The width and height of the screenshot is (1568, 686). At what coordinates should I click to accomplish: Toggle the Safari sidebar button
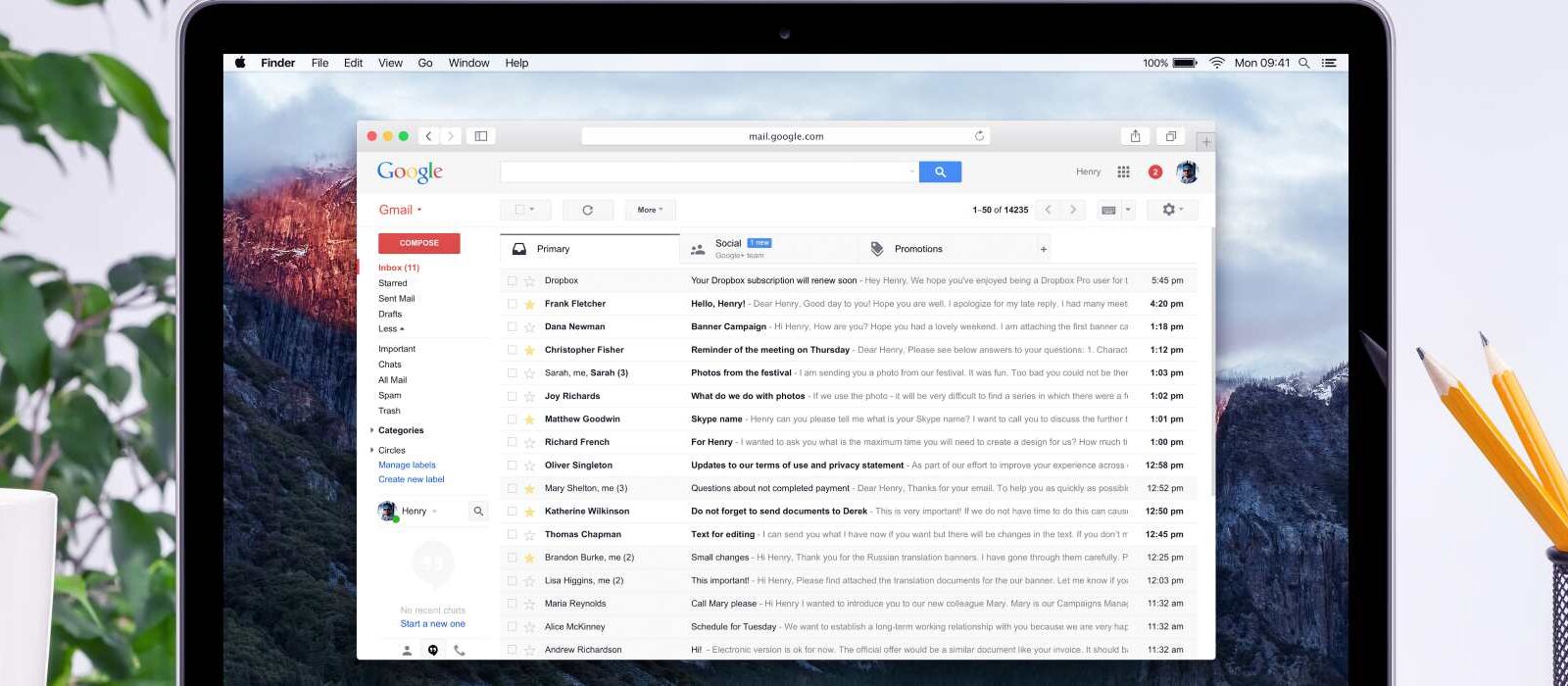click(481, 136)
